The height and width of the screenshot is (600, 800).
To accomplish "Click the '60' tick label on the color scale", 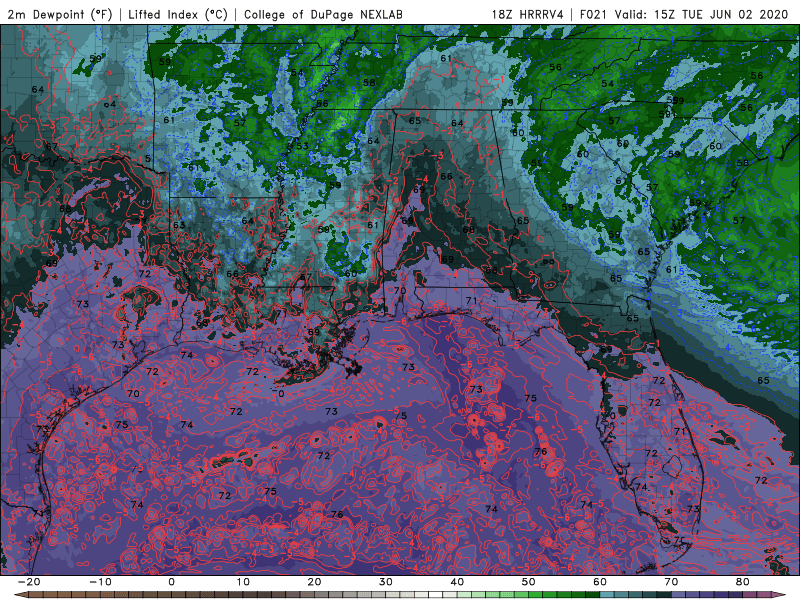I will coord(600,582).
